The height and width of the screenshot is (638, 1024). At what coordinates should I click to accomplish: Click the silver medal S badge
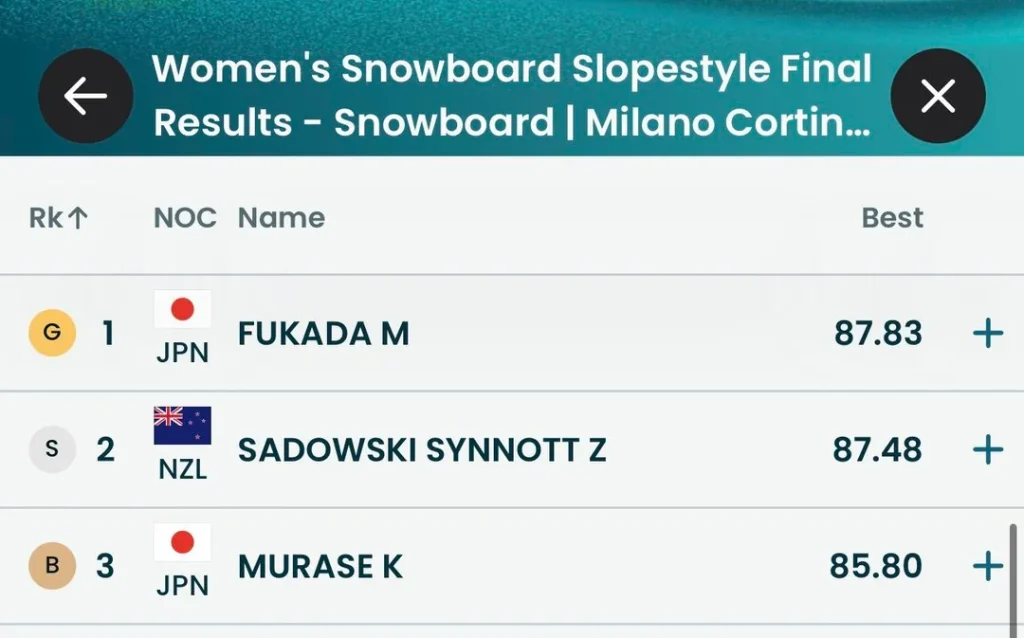(52, 450)
